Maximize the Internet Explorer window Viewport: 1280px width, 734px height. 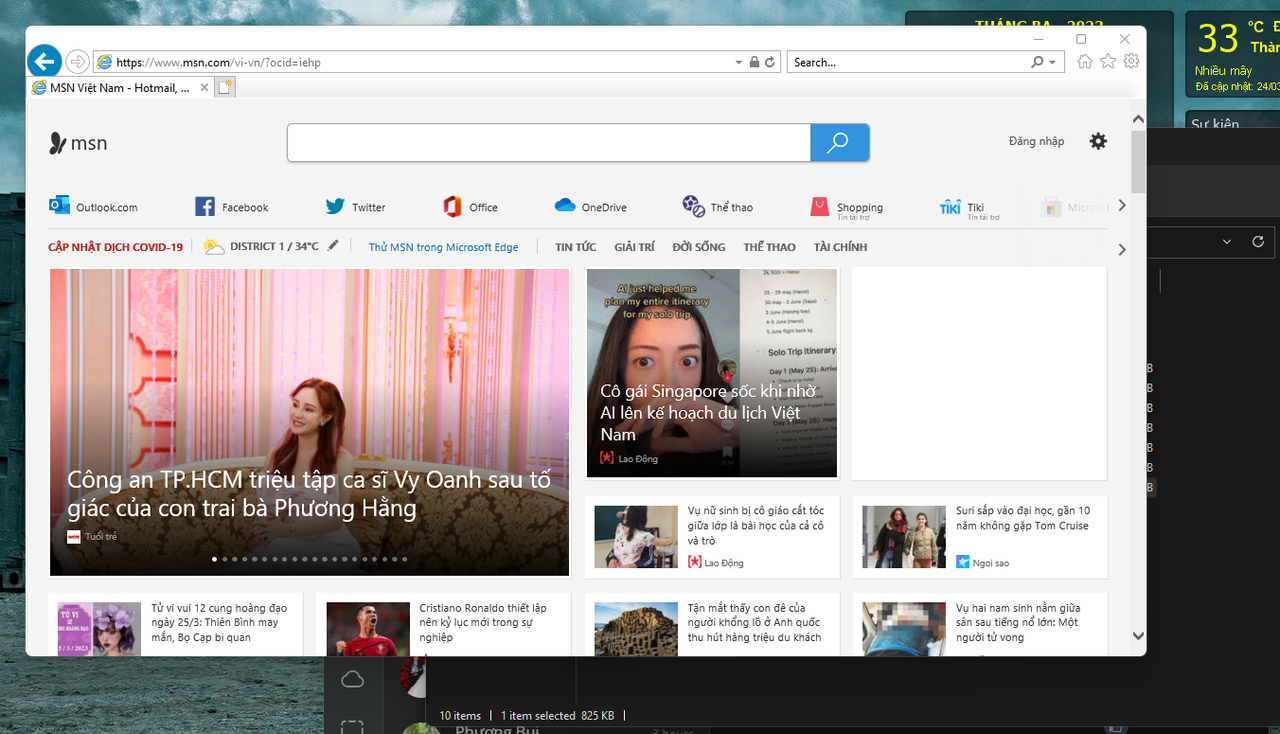coord(1081,39)
